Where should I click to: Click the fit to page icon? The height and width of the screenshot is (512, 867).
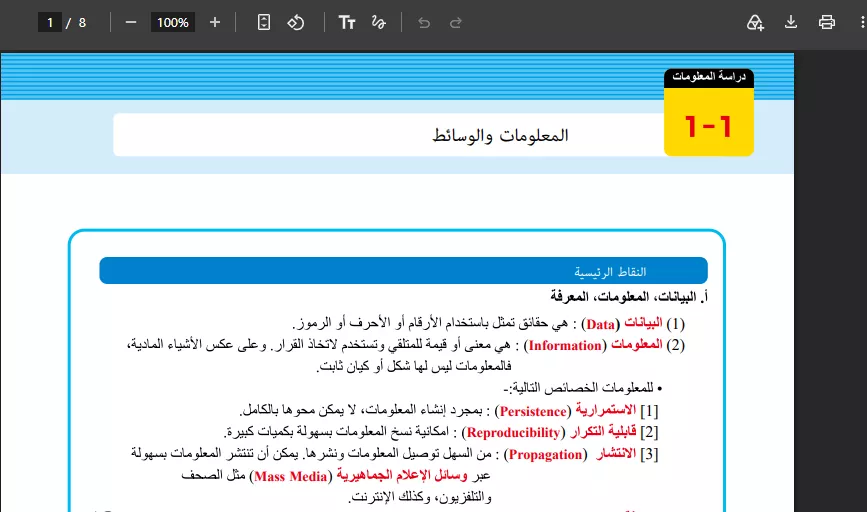point(264,23)
